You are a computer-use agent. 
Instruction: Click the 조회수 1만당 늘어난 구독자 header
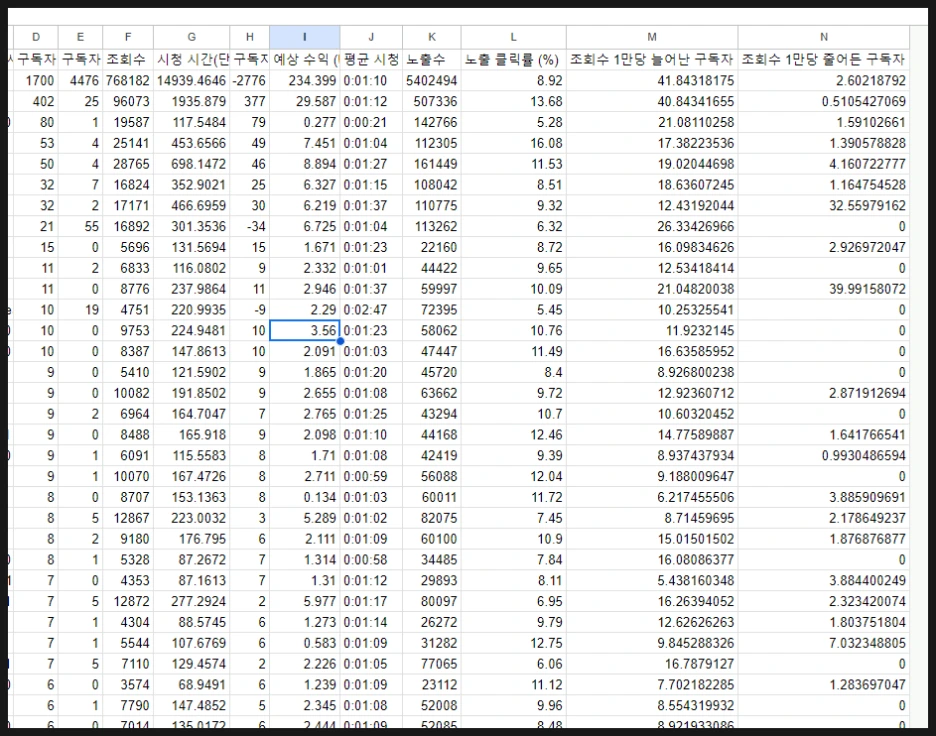pyautogui.click(x=652, y=59)
